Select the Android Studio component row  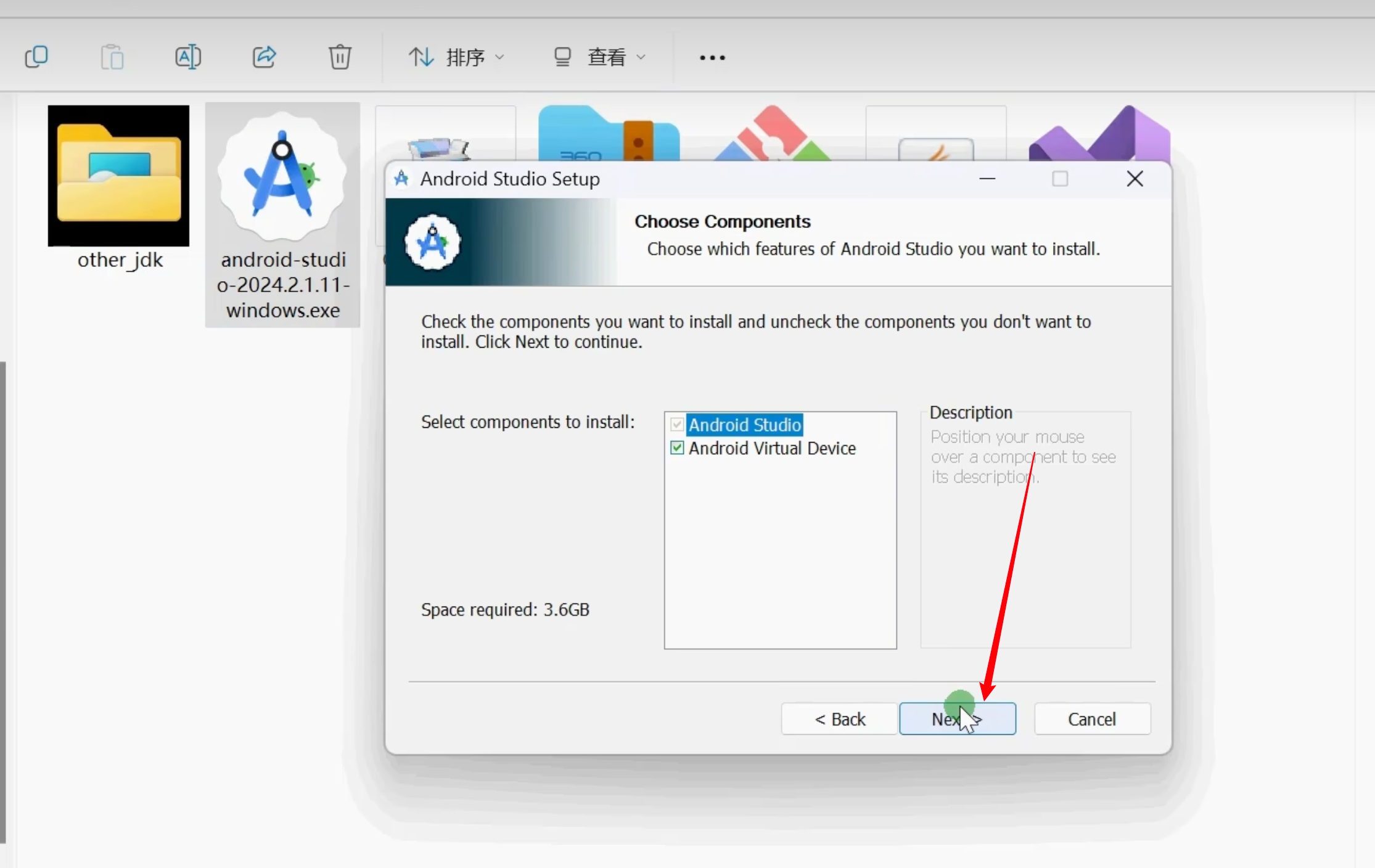tap(745, 424)
